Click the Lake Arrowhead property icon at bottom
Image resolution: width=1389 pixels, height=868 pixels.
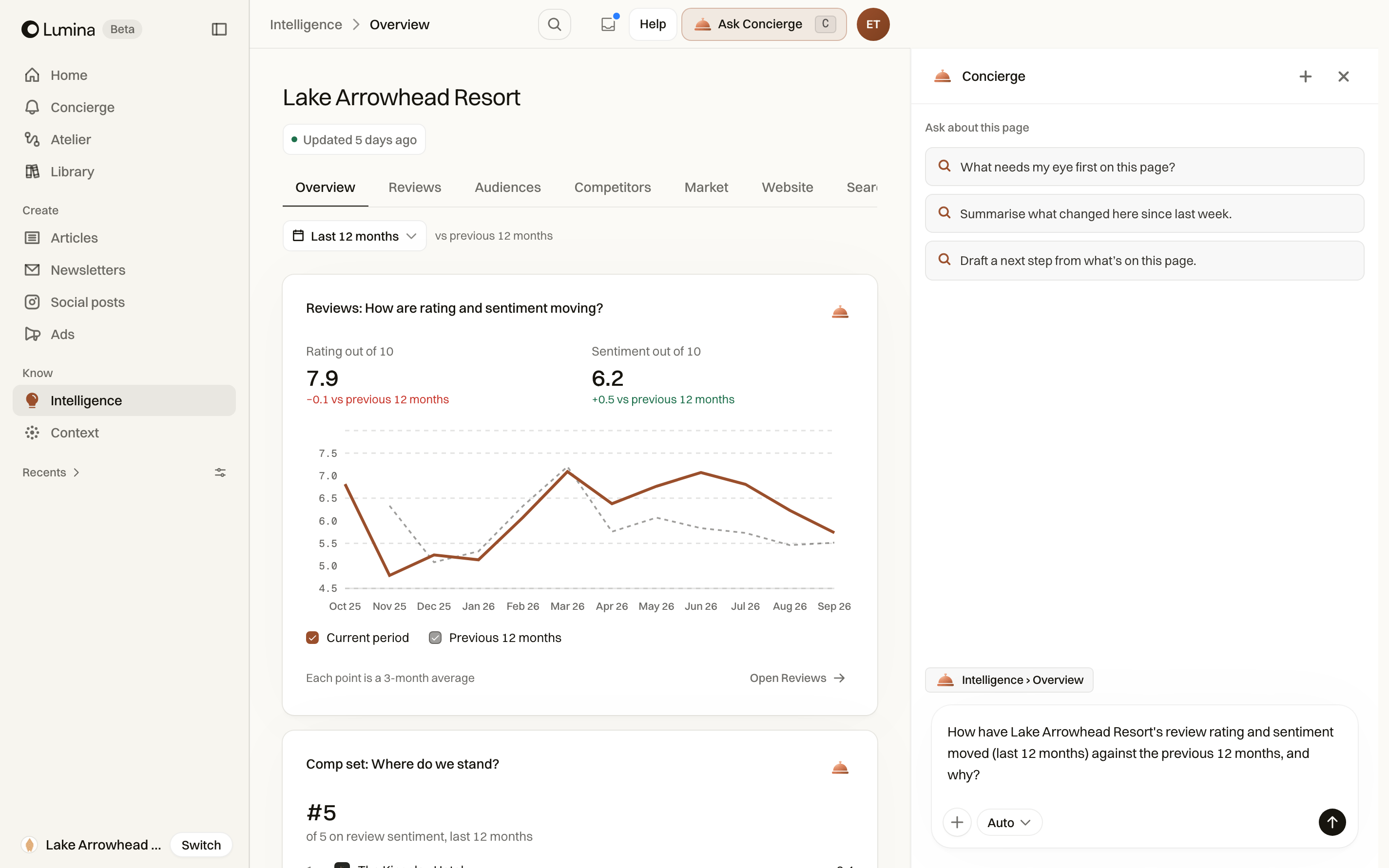click(29, 845)
